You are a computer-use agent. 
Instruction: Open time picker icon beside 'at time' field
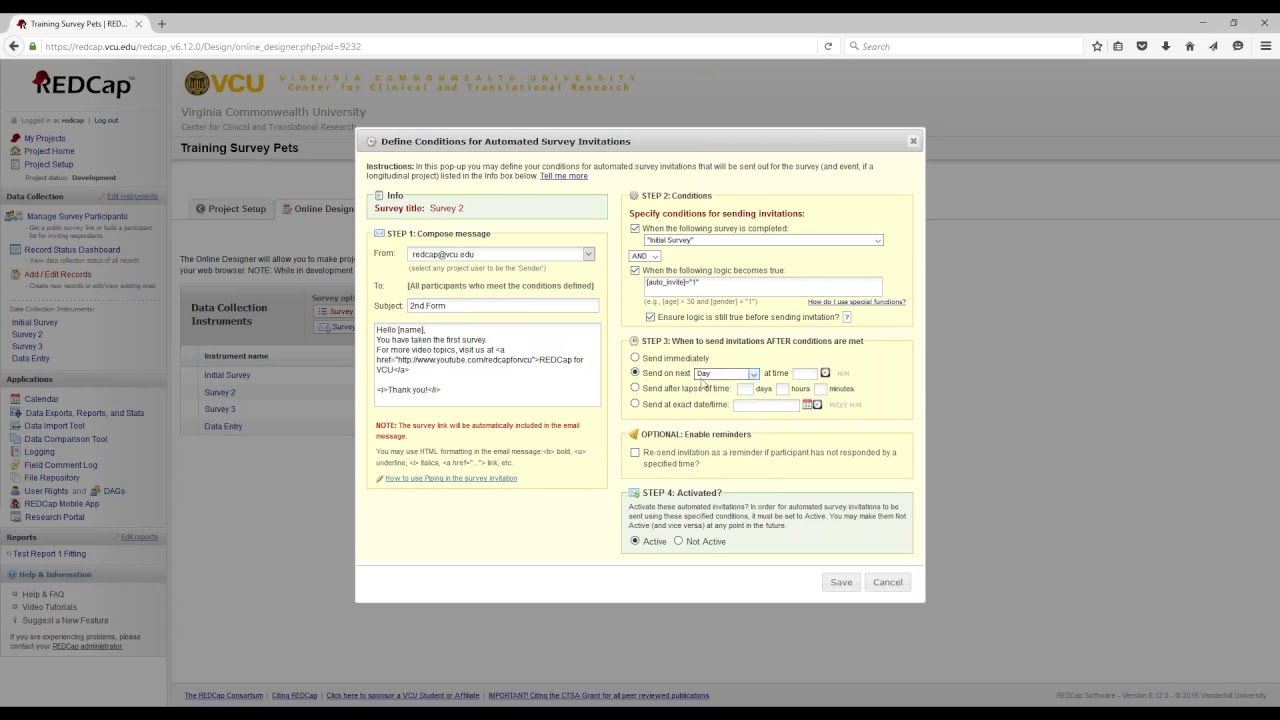825,373
